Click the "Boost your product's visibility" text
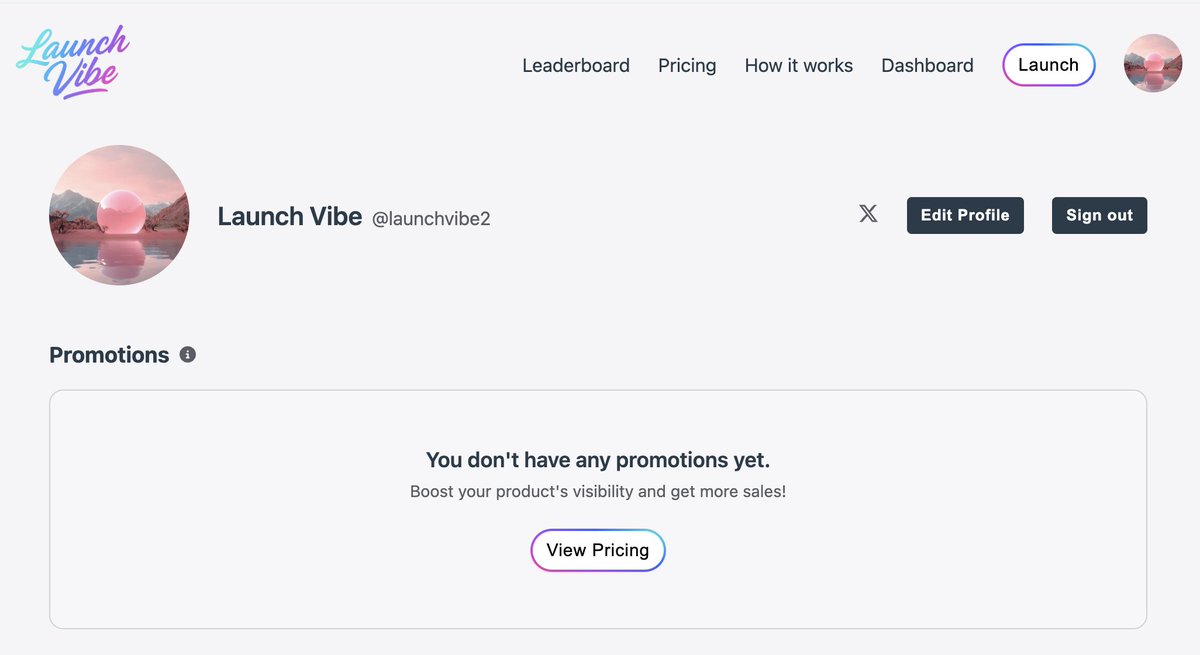 [598, 492]
